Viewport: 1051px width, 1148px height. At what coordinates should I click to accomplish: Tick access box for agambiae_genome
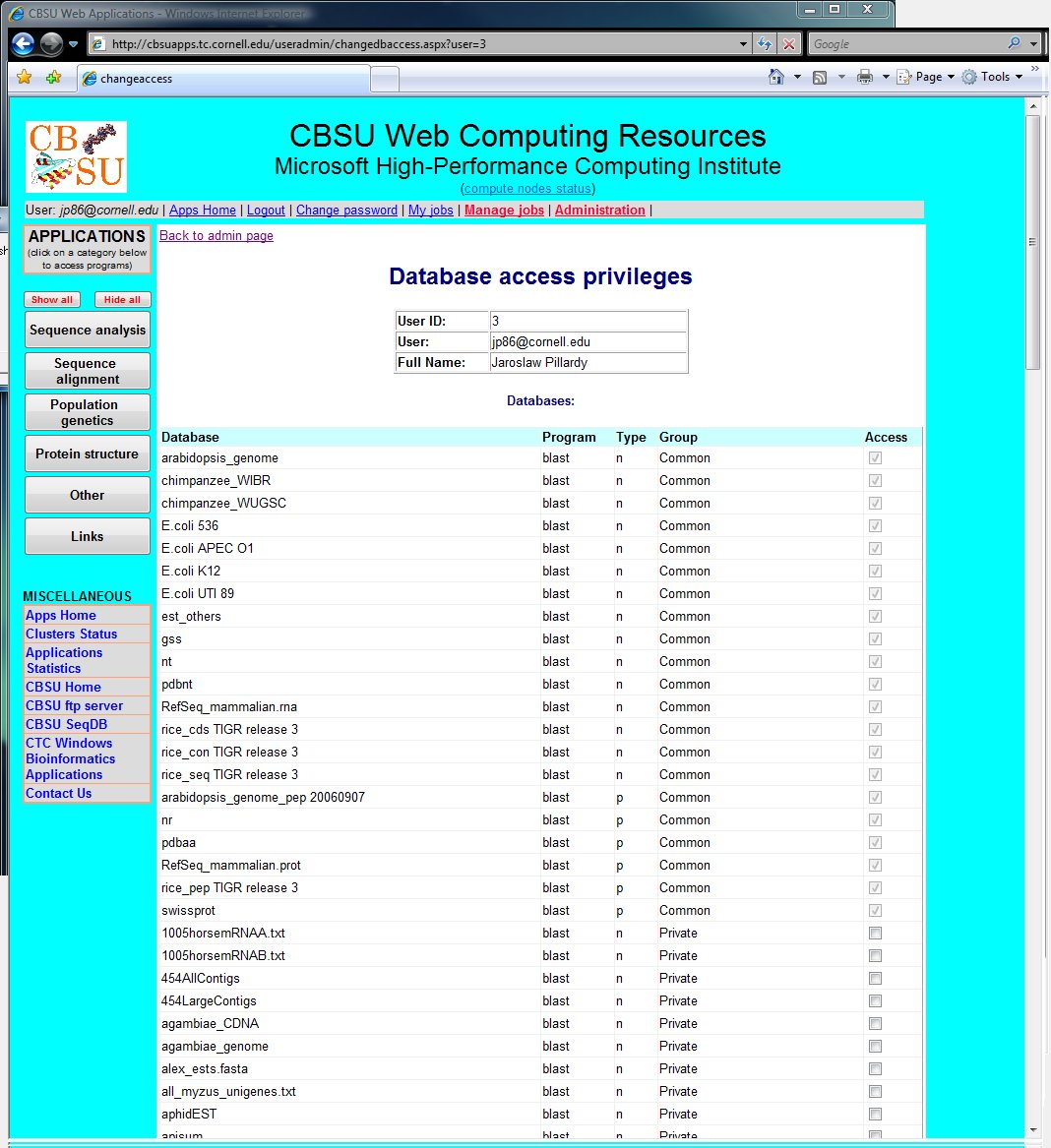click(x=875, y=1047)
